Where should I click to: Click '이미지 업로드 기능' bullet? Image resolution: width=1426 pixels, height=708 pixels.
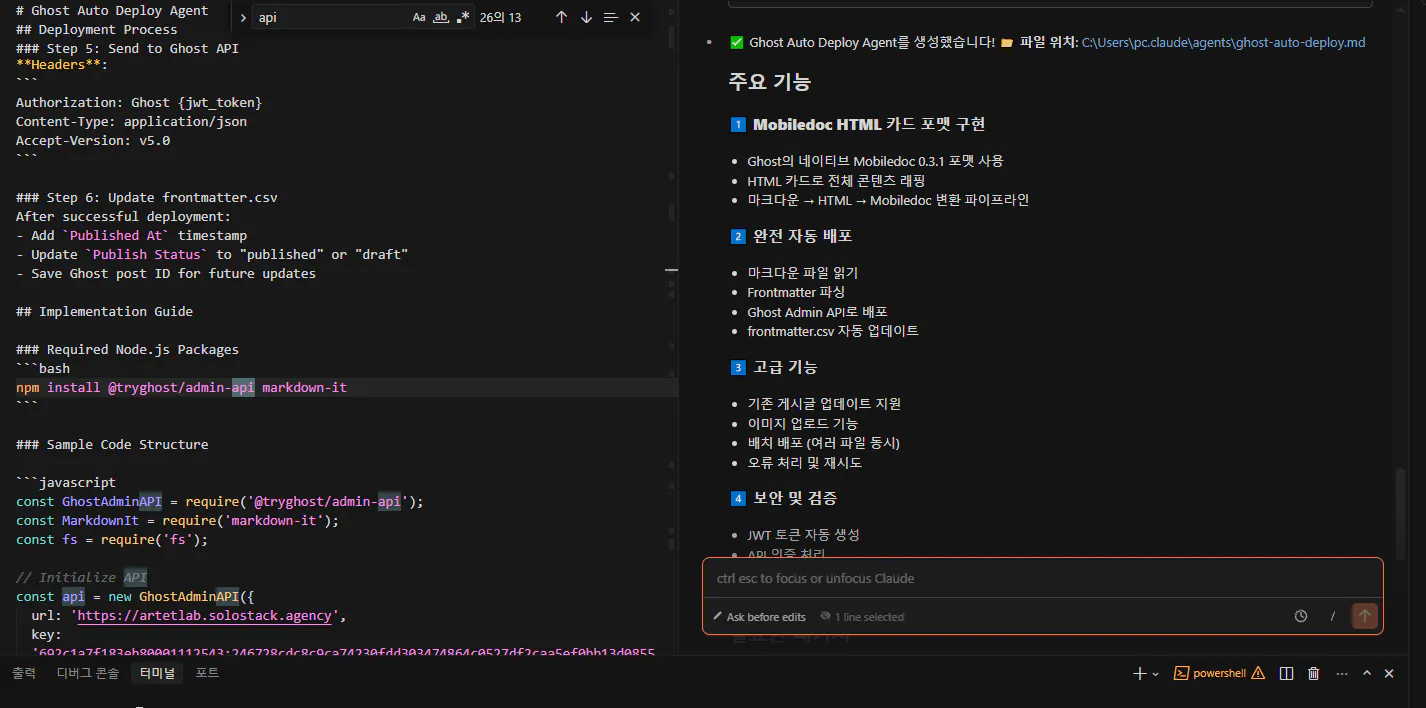click(802, 423)
